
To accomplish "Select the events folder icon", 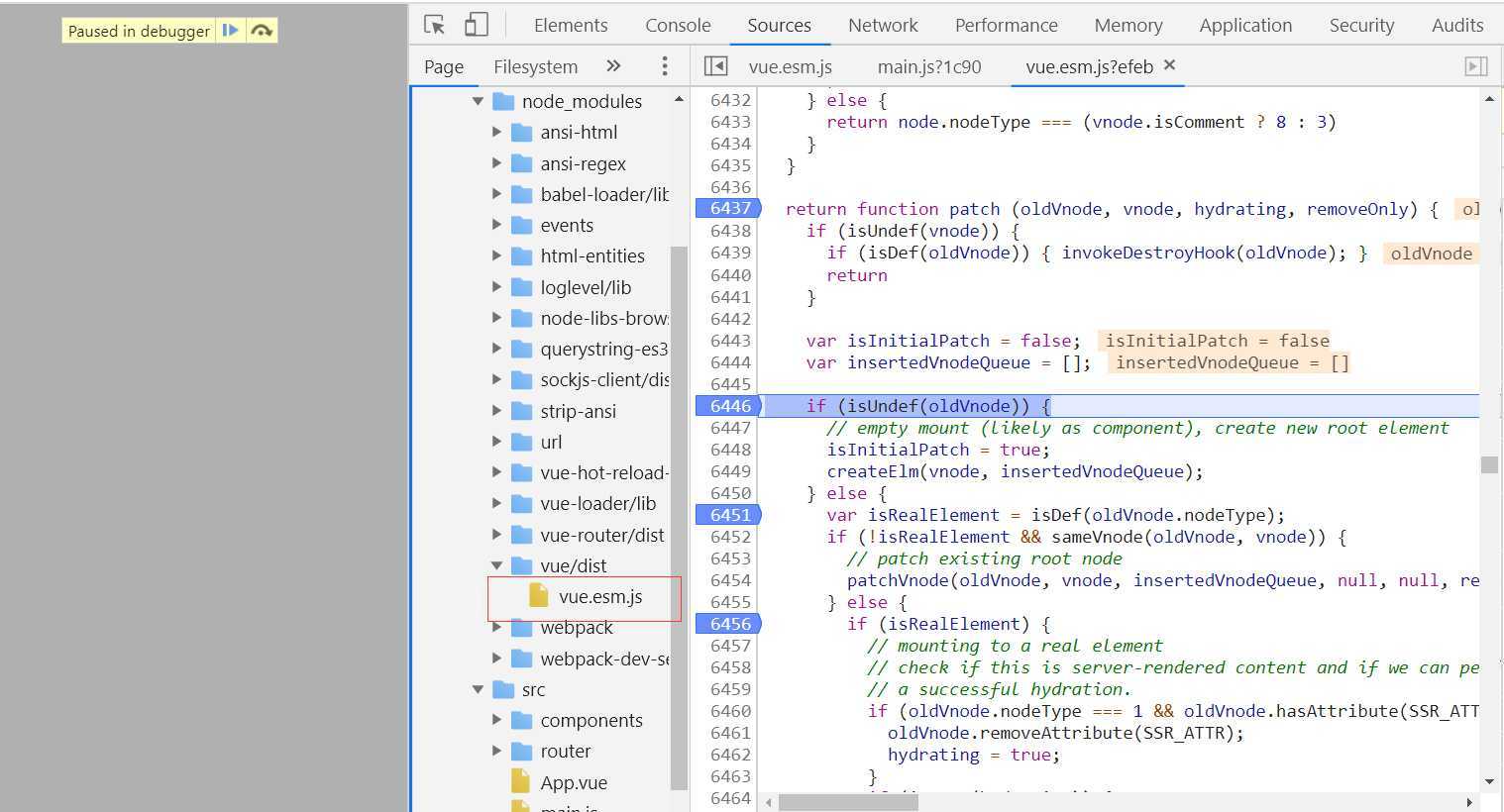I will click(x=522, y=225).
